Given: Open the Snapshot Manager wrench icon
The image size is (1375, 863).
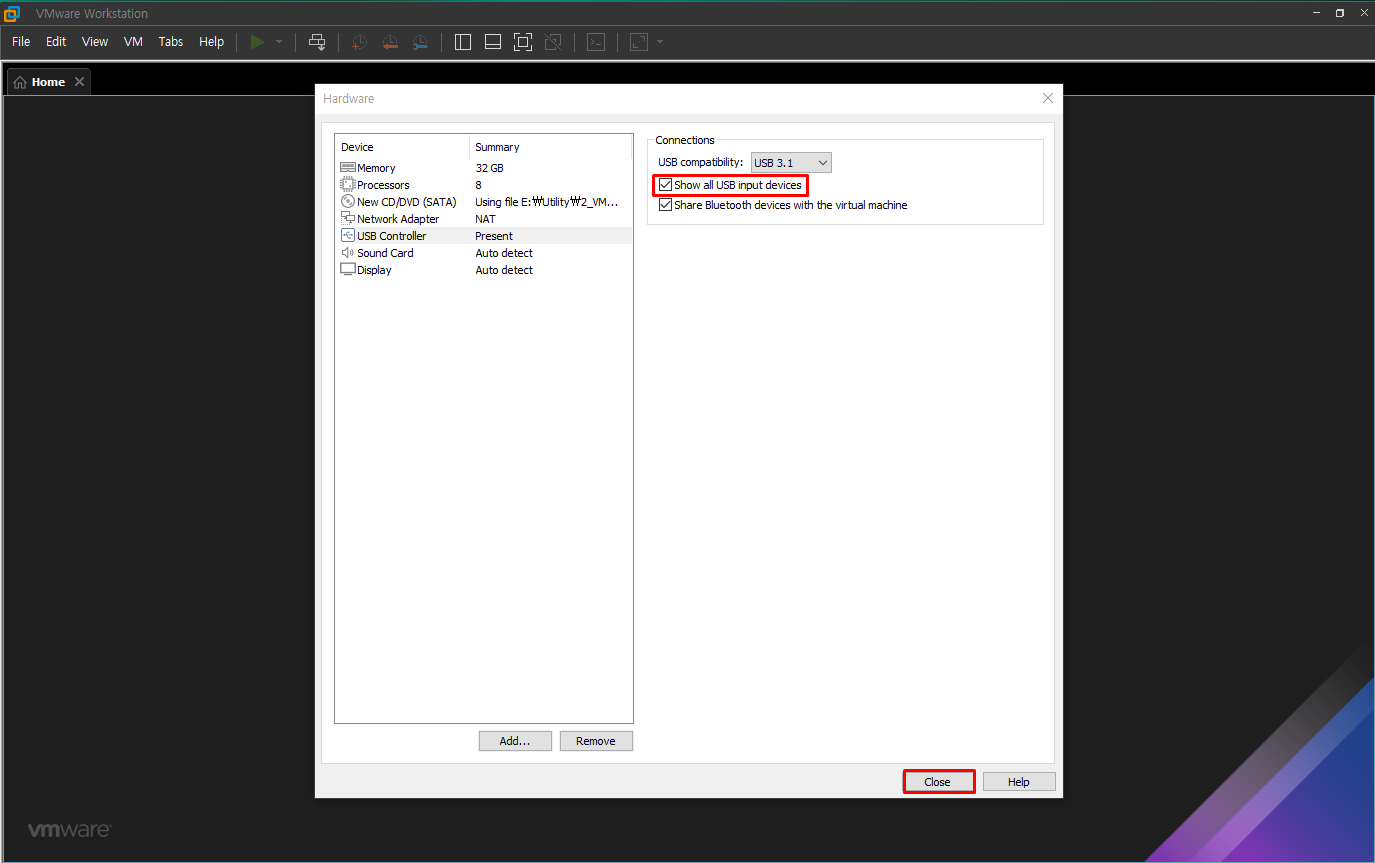Looking at the screenshot, I should click(x=420, y=42).
